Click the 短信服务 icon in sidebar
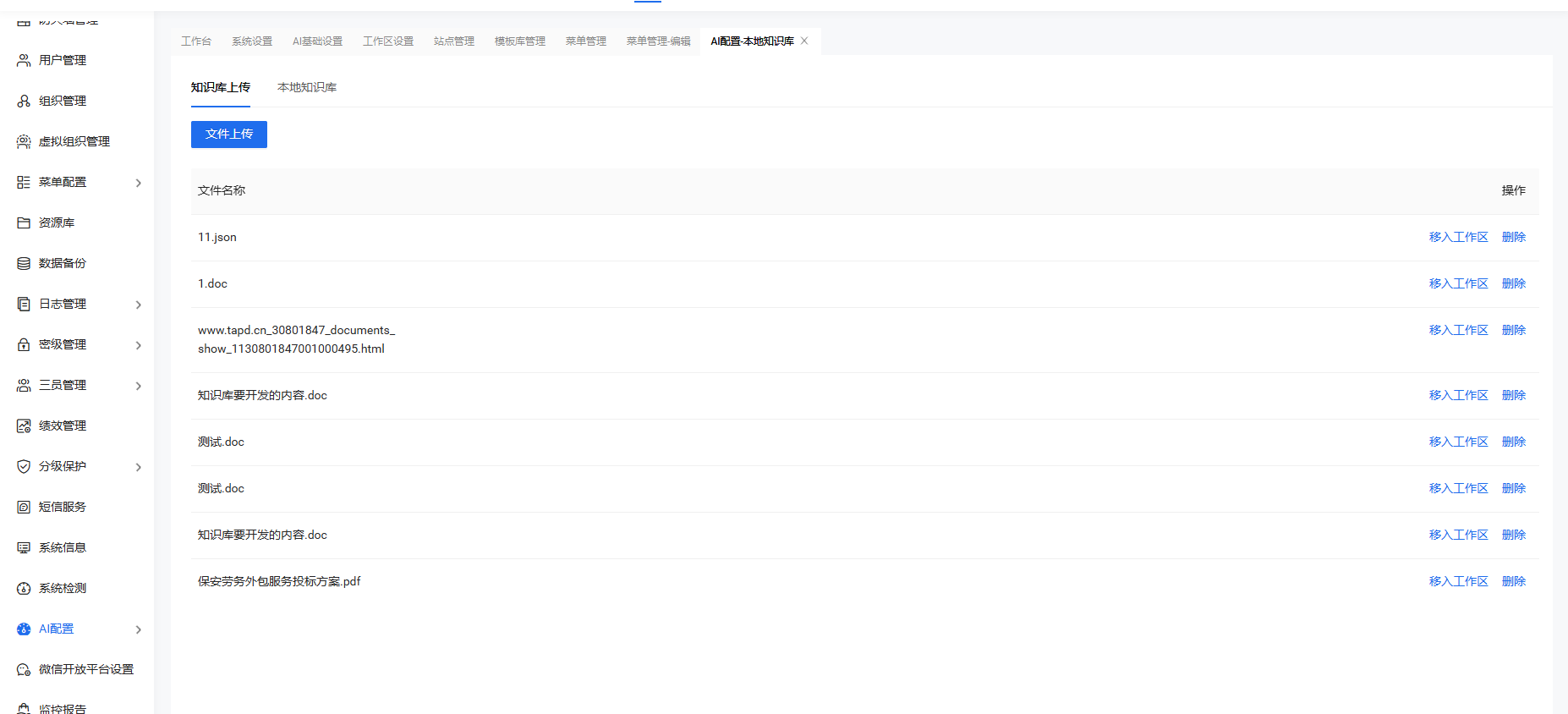Viewport: 1568px width, 714px height. (x=24, y=508)
